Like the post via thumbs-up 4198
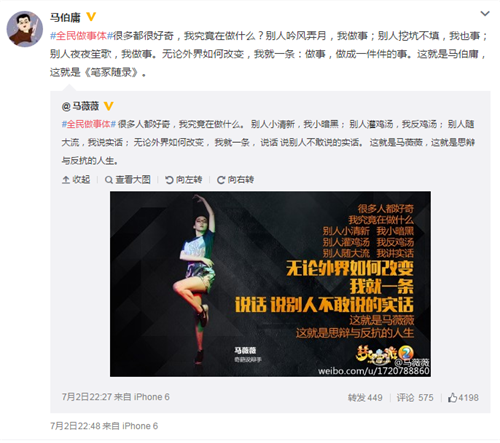Viewport: 500px width, 443px height. point(463,397)
